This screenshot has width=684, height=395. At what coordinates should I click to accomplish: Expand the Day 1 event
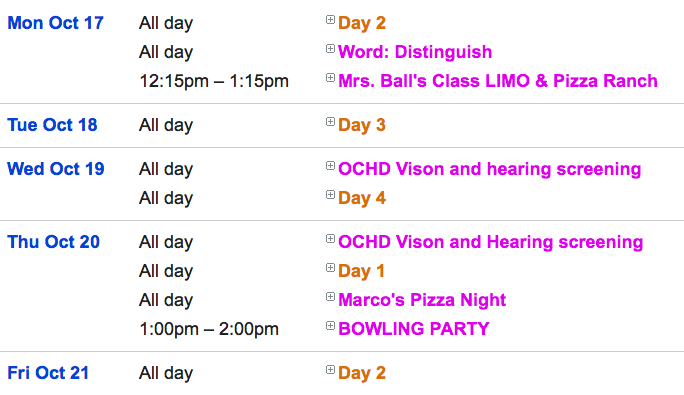pos(330,268)
